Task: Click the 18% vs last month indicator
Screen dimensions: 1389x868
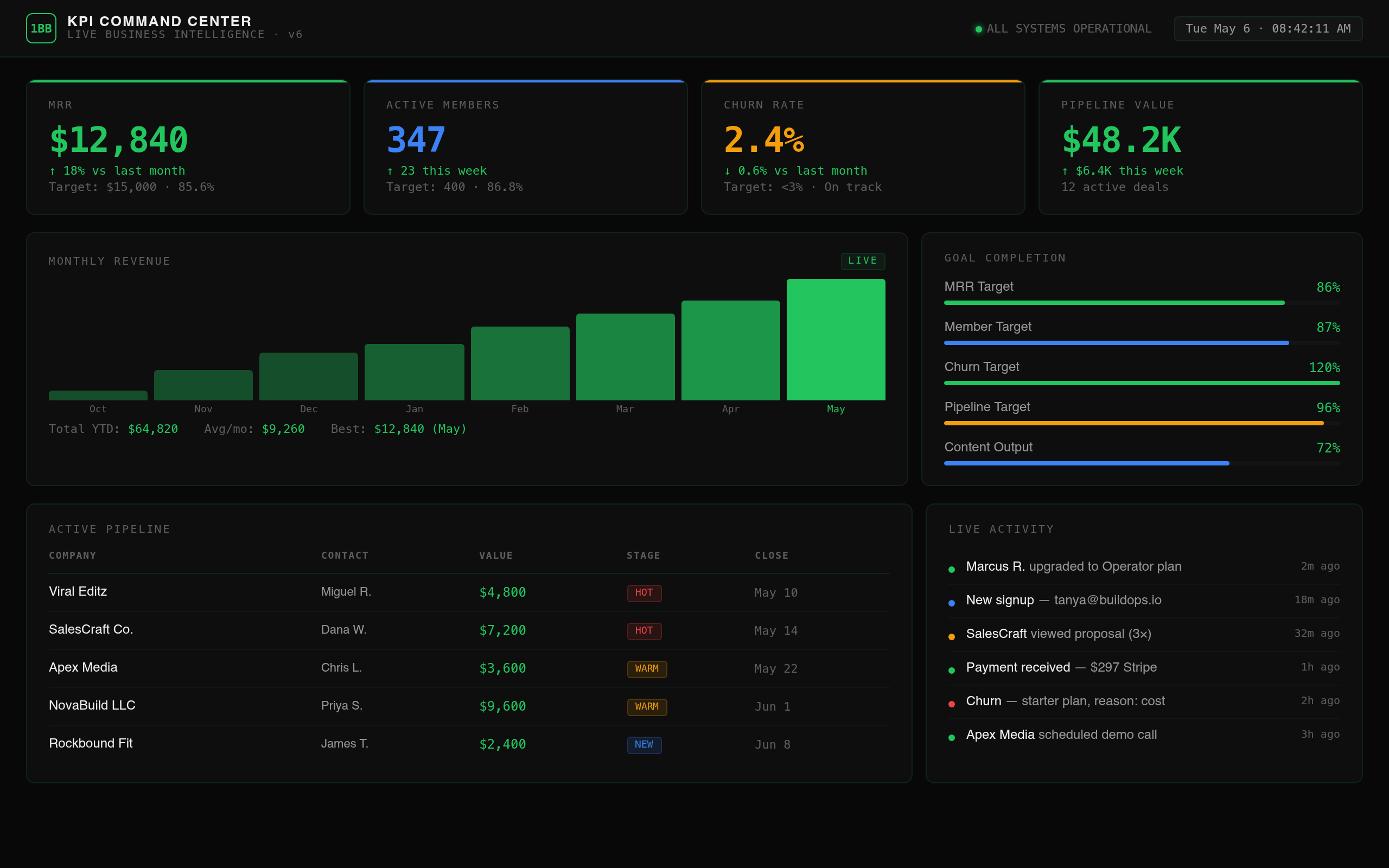Action: point(117,171)
